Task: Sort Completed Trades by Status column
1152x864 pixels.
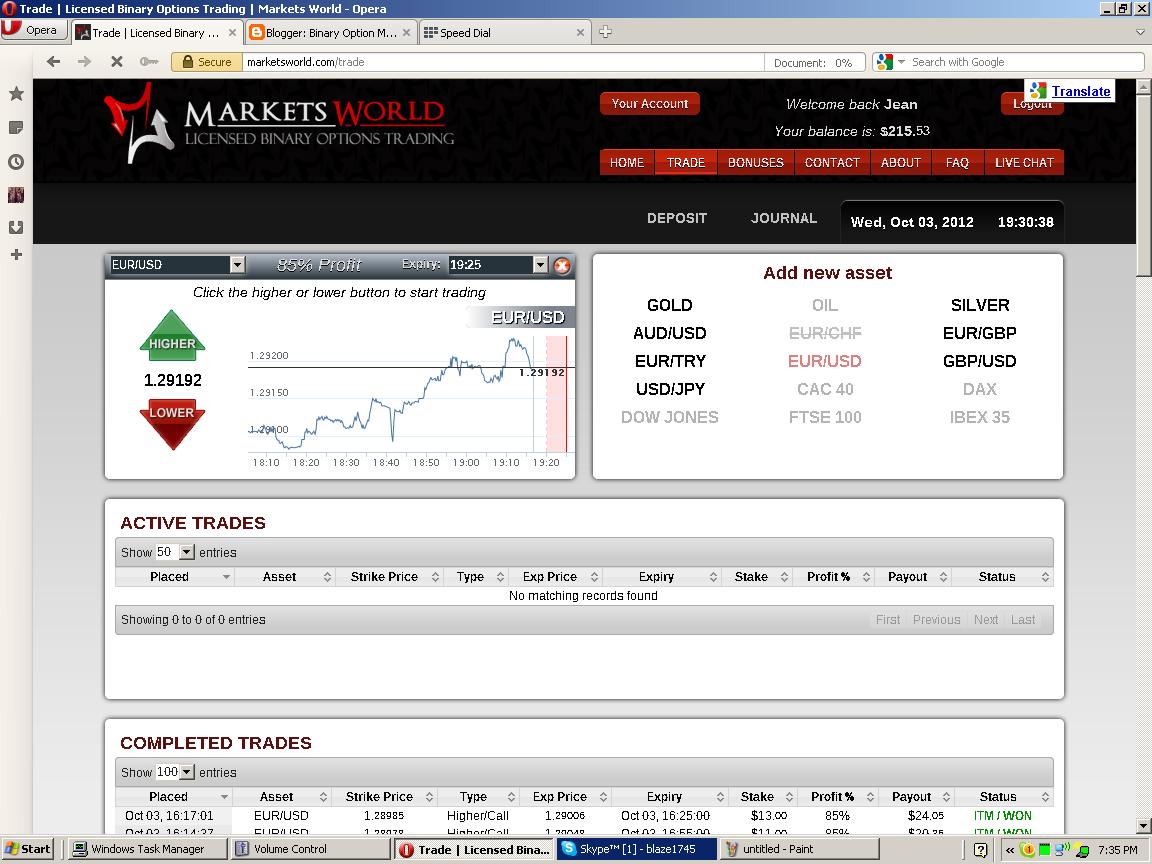Action: 1002,796
